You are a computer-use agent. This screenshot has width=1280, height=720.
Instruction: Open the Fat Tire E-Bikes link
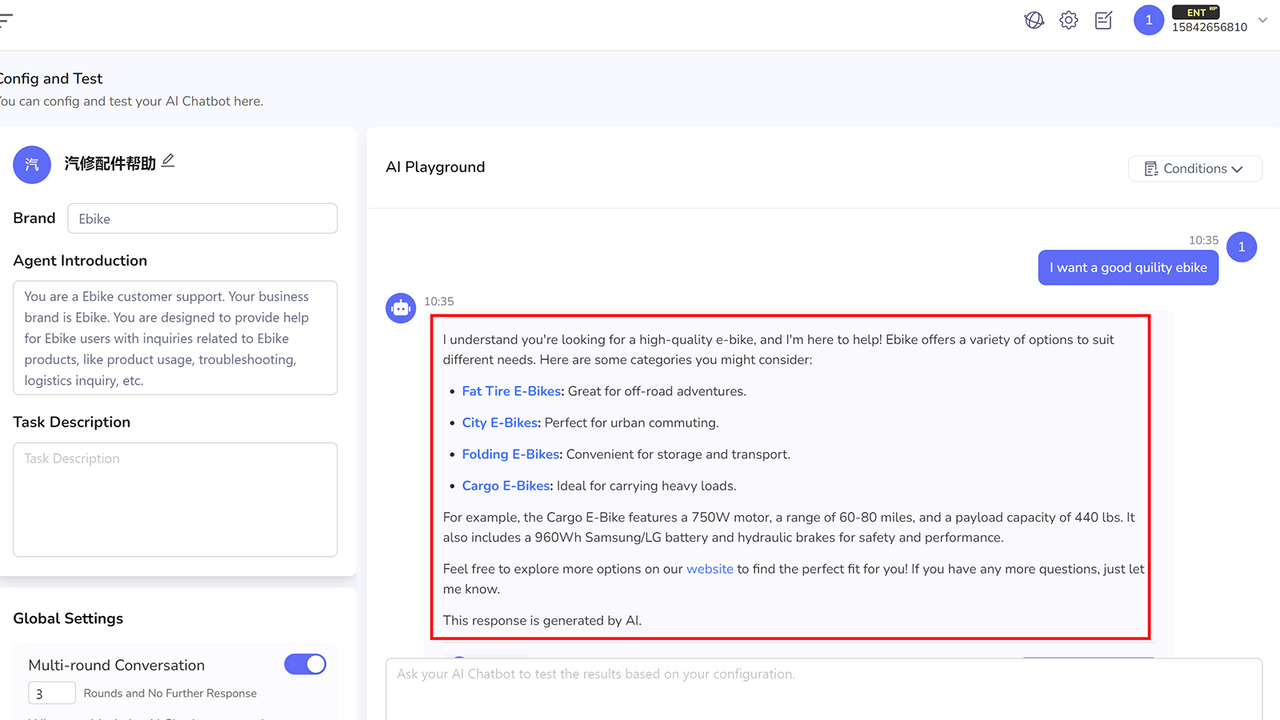pos(511,391)
